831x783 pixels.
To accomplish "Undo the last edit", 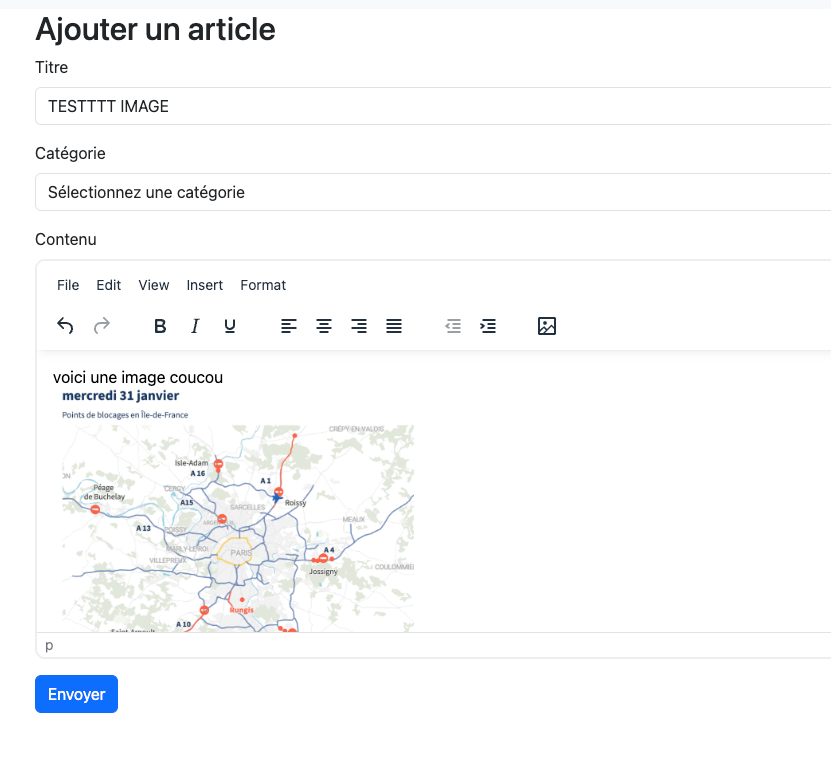I will [x=65, y=325].
